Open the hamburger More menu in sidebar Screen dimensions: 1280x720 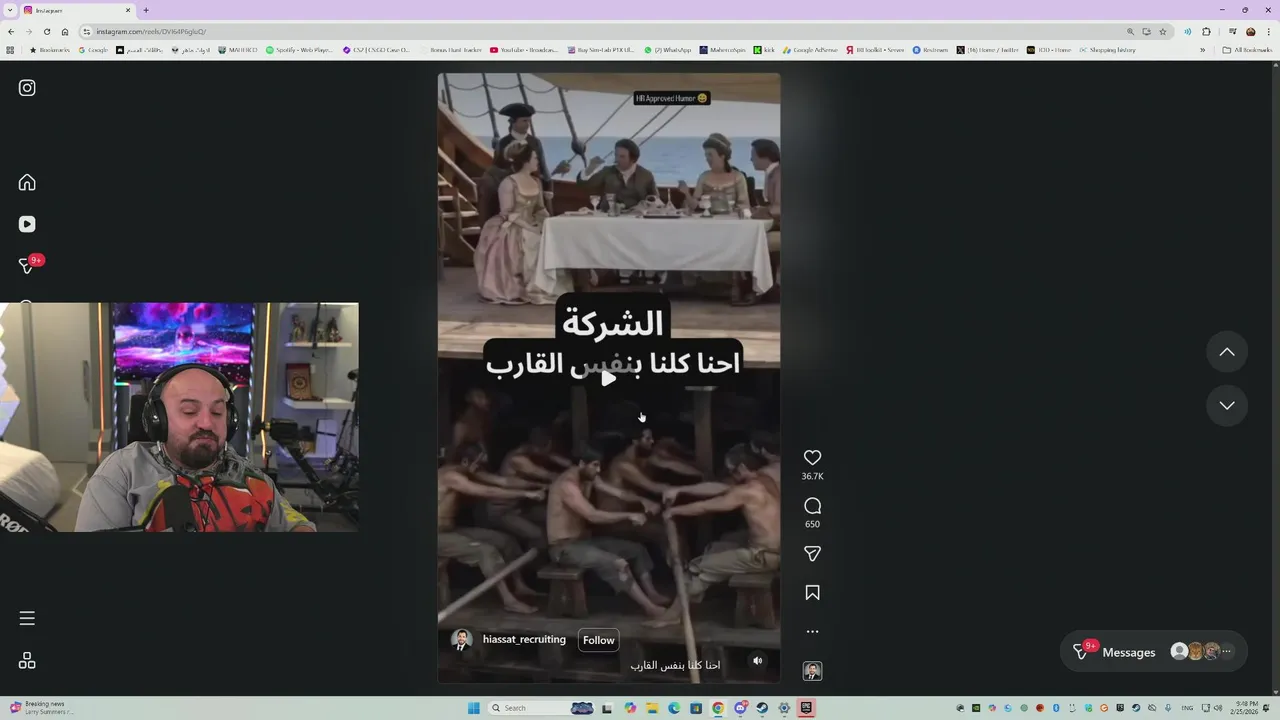(x=27, y=618)
